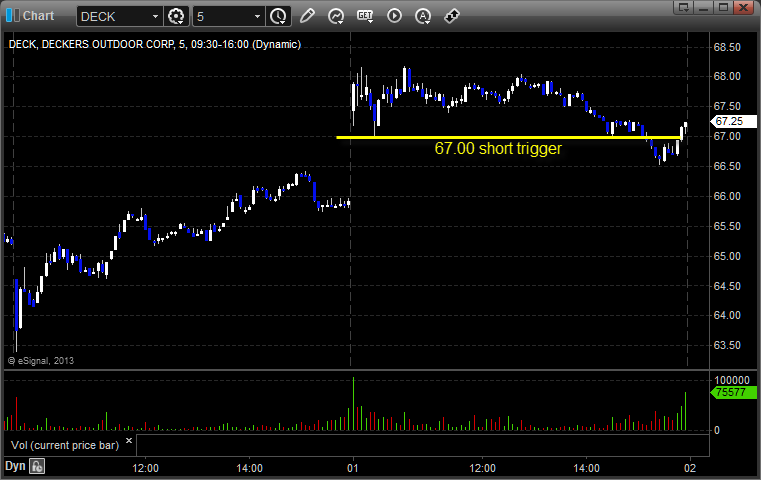
Task: Click the 68.50 price axis label
Action: [x=727, y=48]
